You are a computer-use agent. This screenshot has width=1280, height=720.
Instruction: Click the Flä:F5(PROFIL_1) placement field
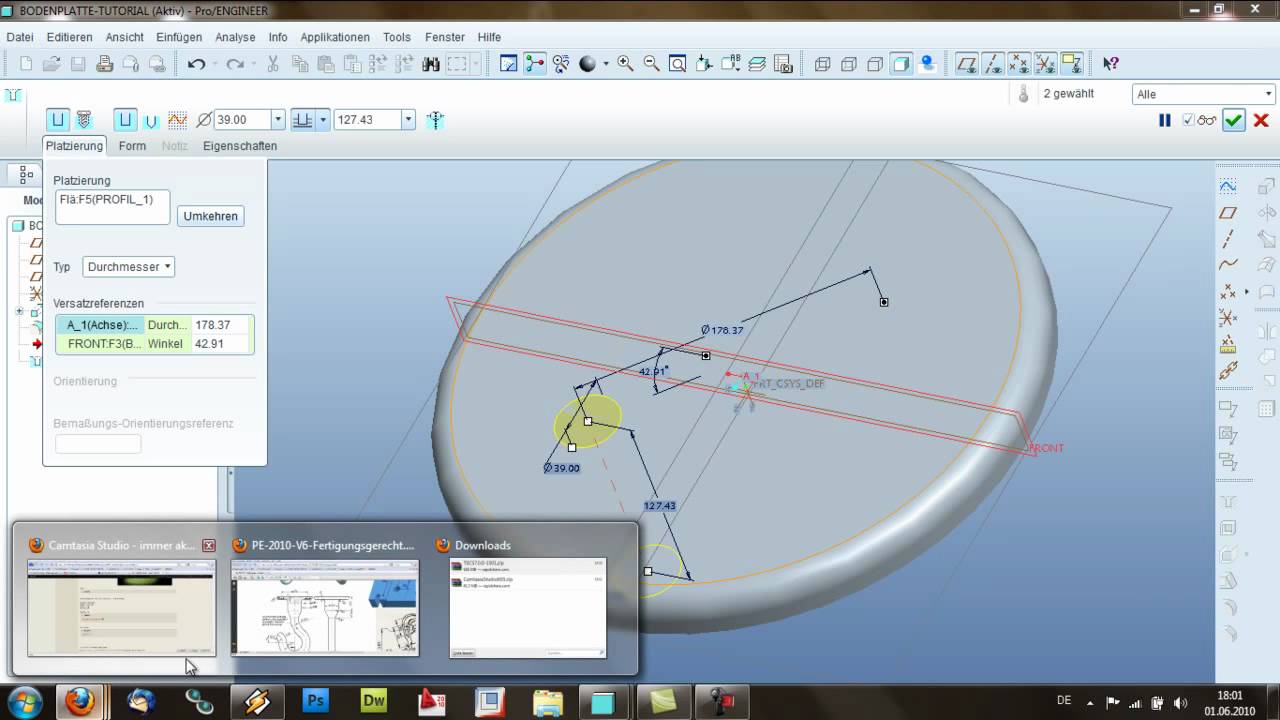pyautogui.click(x=112, y=207)
